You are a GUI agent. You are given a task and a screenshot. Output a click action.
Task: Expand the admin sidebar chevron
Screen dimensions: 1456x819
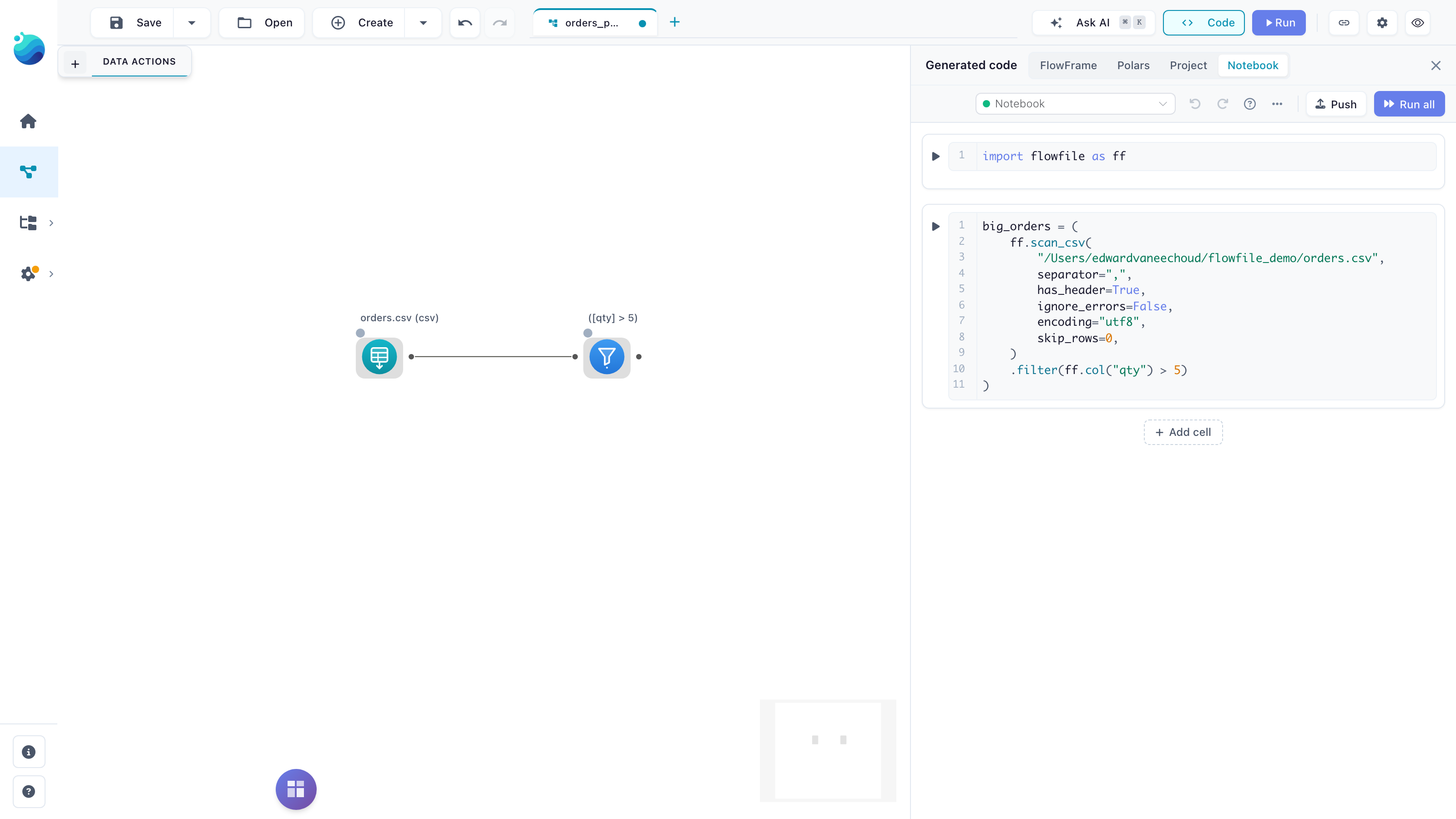coord(51,273)
